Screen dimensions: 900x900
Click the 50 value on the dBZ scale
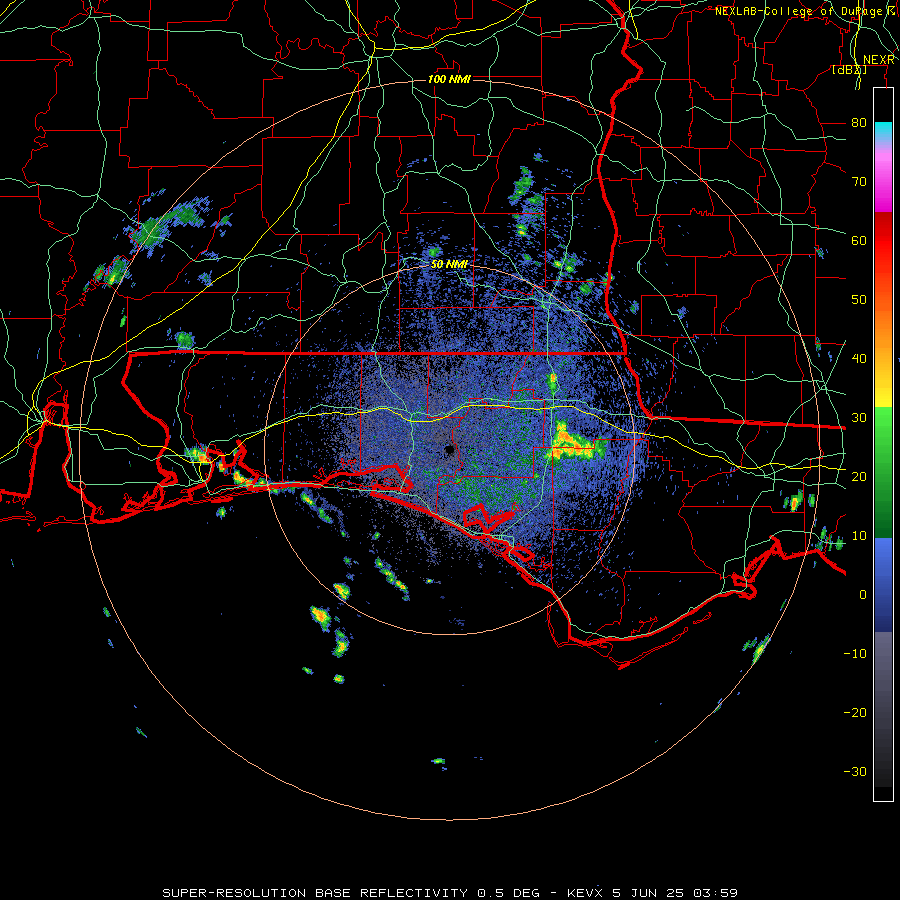(x=859, y=300)
